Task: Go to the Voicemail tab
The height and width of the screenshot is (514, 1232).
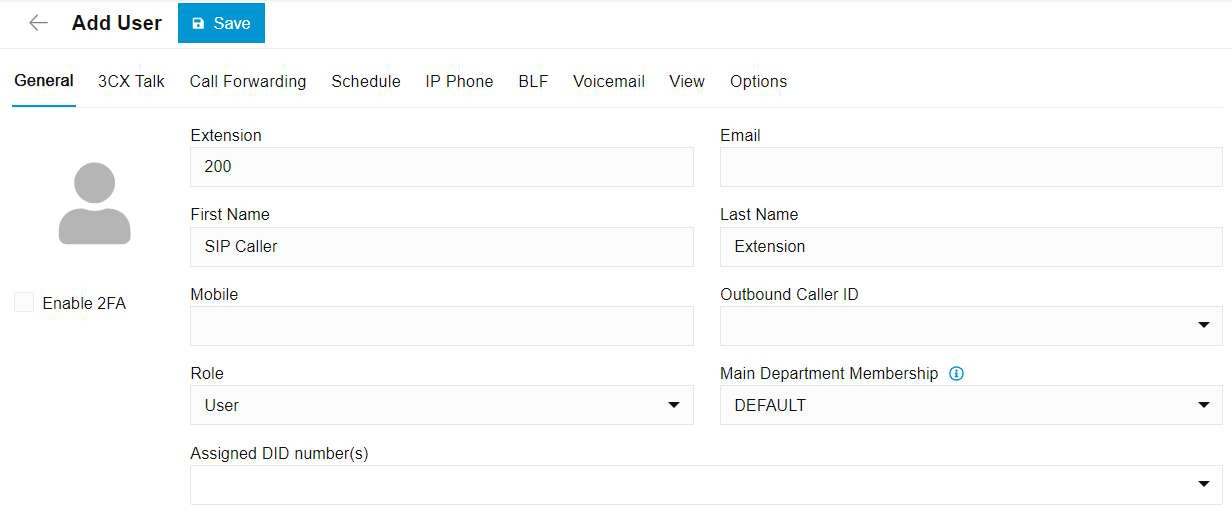Action: point(609,82)
